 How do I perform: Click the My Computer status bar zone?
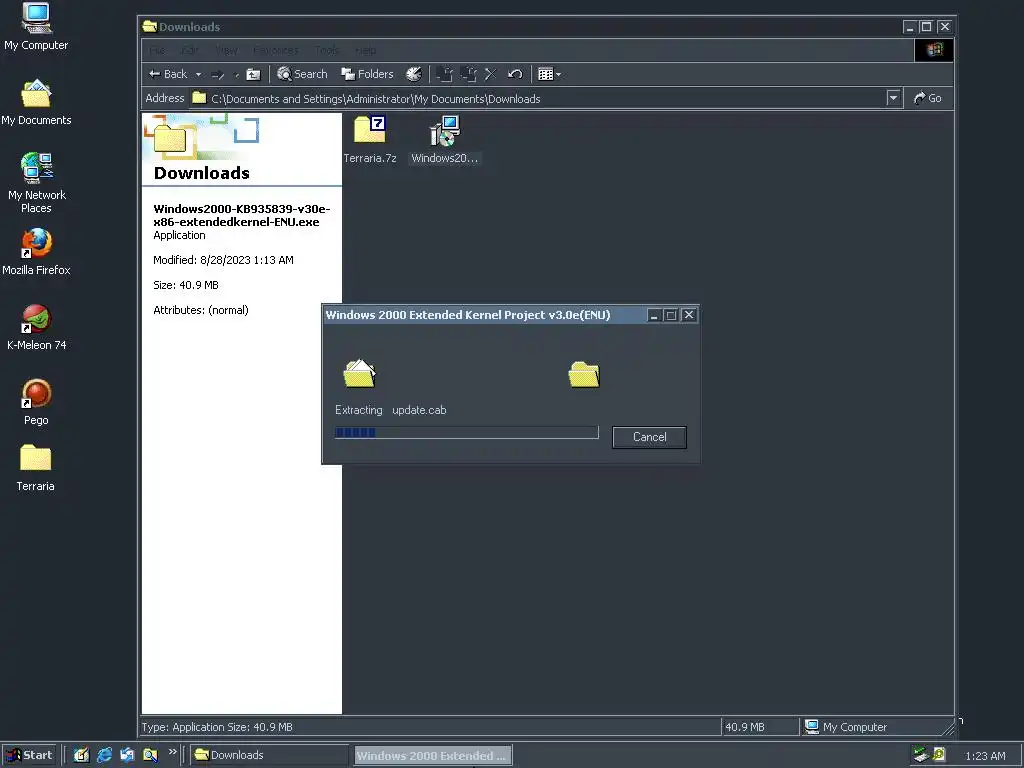point(876,727)
